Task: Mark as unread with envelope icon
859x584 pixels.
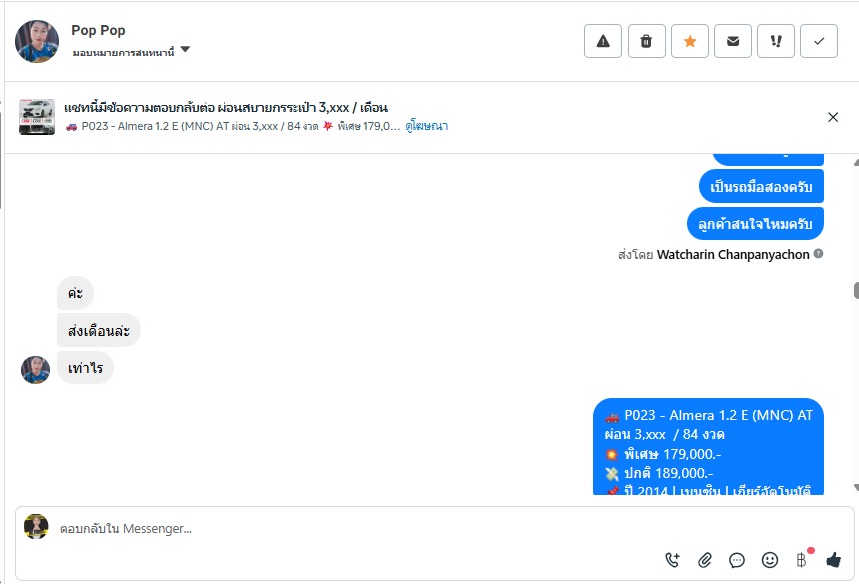Action: 733,41
